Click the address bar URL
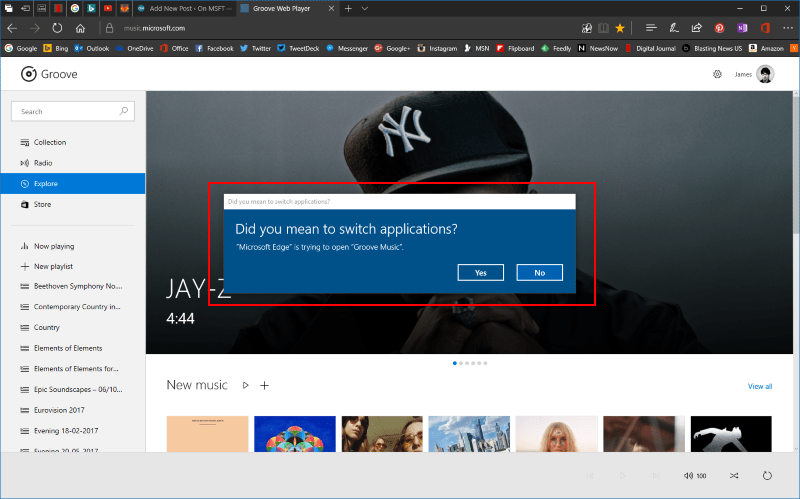Image resolution: width=800 pixels, height=499 pixels. pyautogui.click(x=154, y=29)
